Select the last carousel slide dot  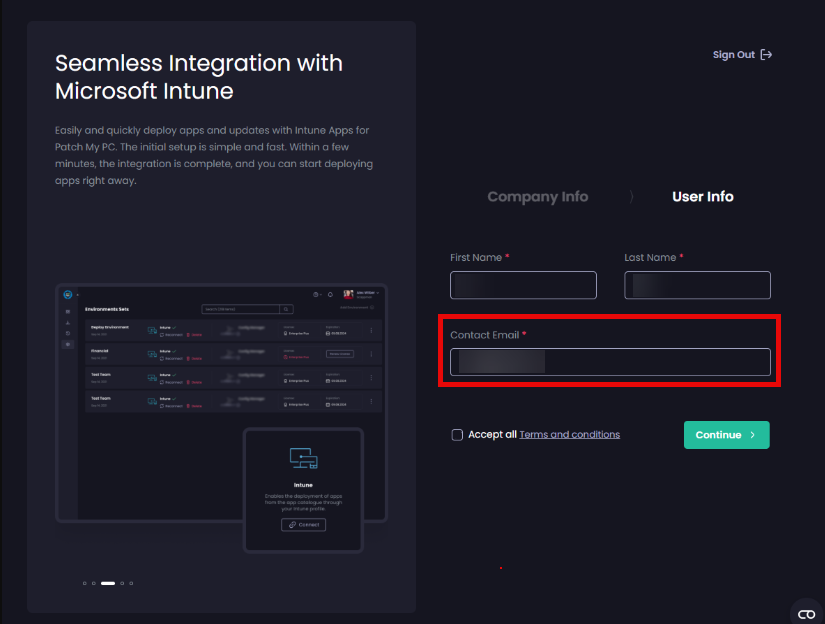[x=131, y=582]
